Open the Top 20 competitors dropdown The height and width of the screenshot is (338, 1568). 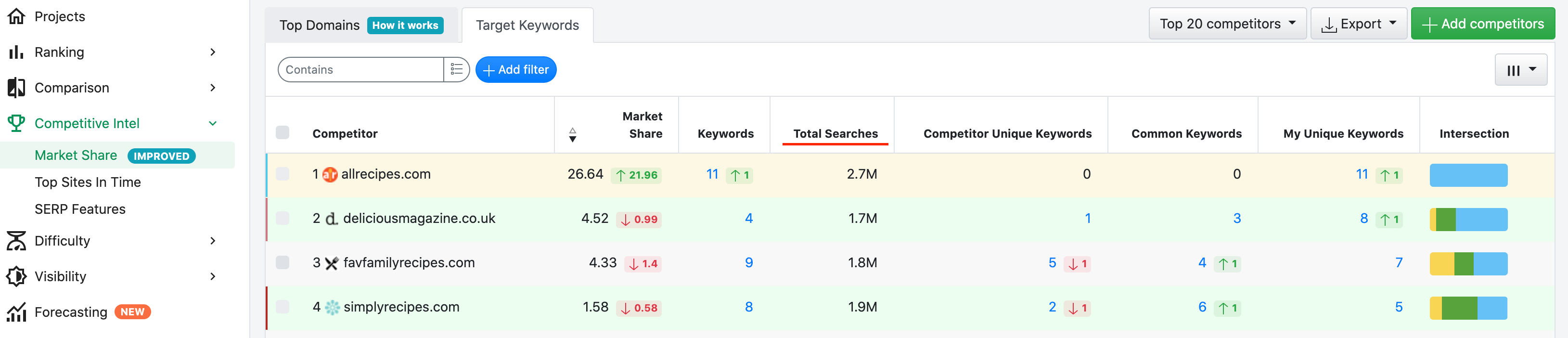(x=1227, y=24)
